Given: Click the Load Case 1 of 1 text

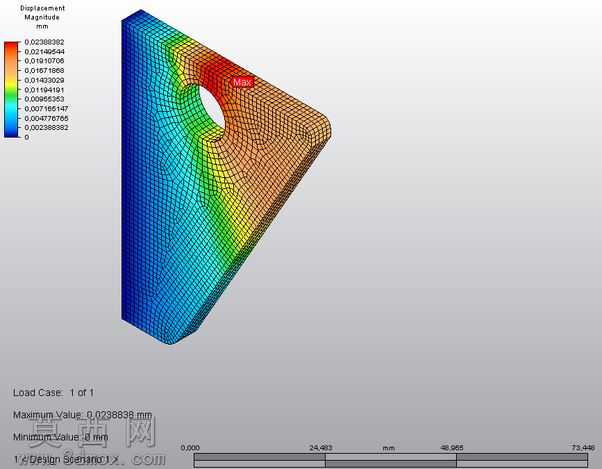Looking at the screenshot, I should coord(53,393).
